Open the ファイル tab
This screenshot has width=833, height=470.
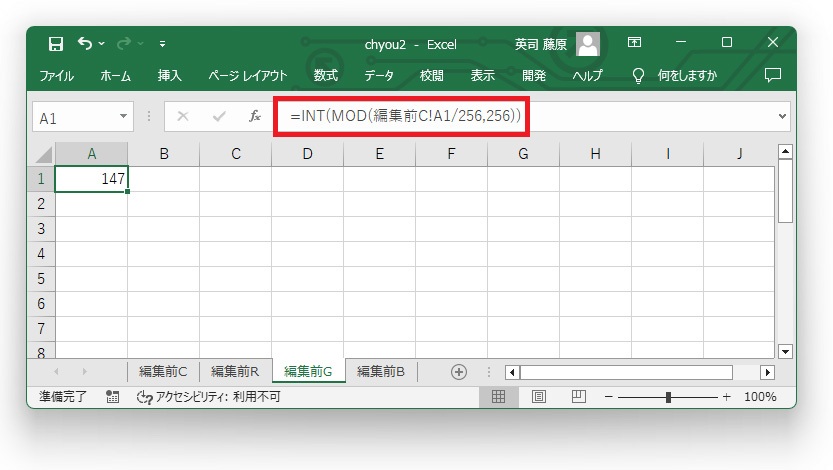[56, 76]
